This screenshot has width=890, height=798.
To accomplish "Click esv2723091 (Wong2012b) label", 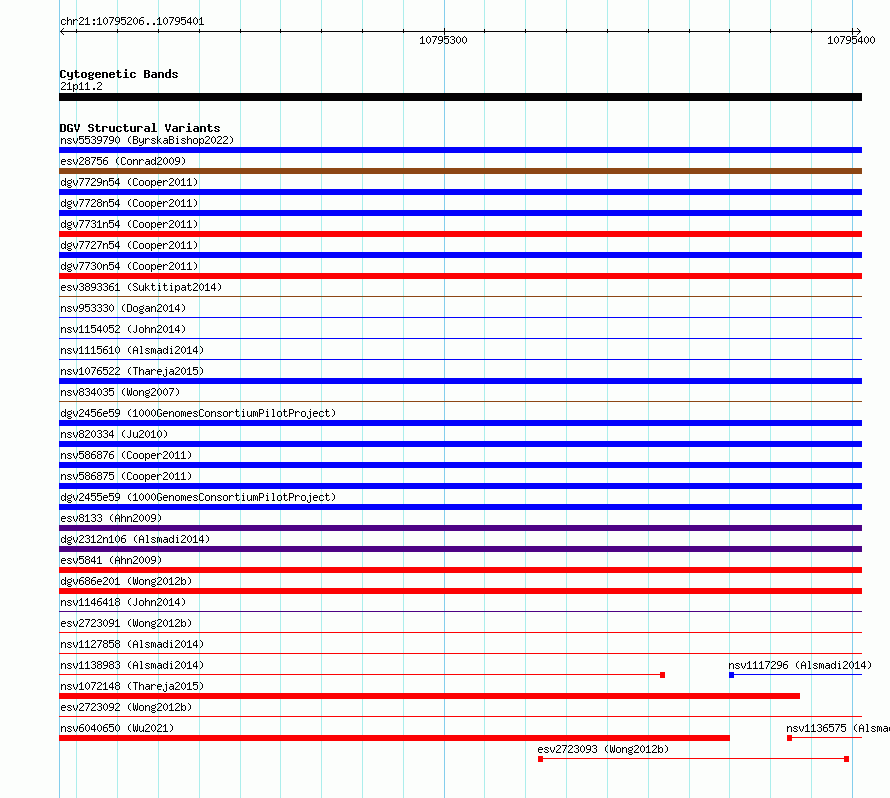I will click(126, 623).
